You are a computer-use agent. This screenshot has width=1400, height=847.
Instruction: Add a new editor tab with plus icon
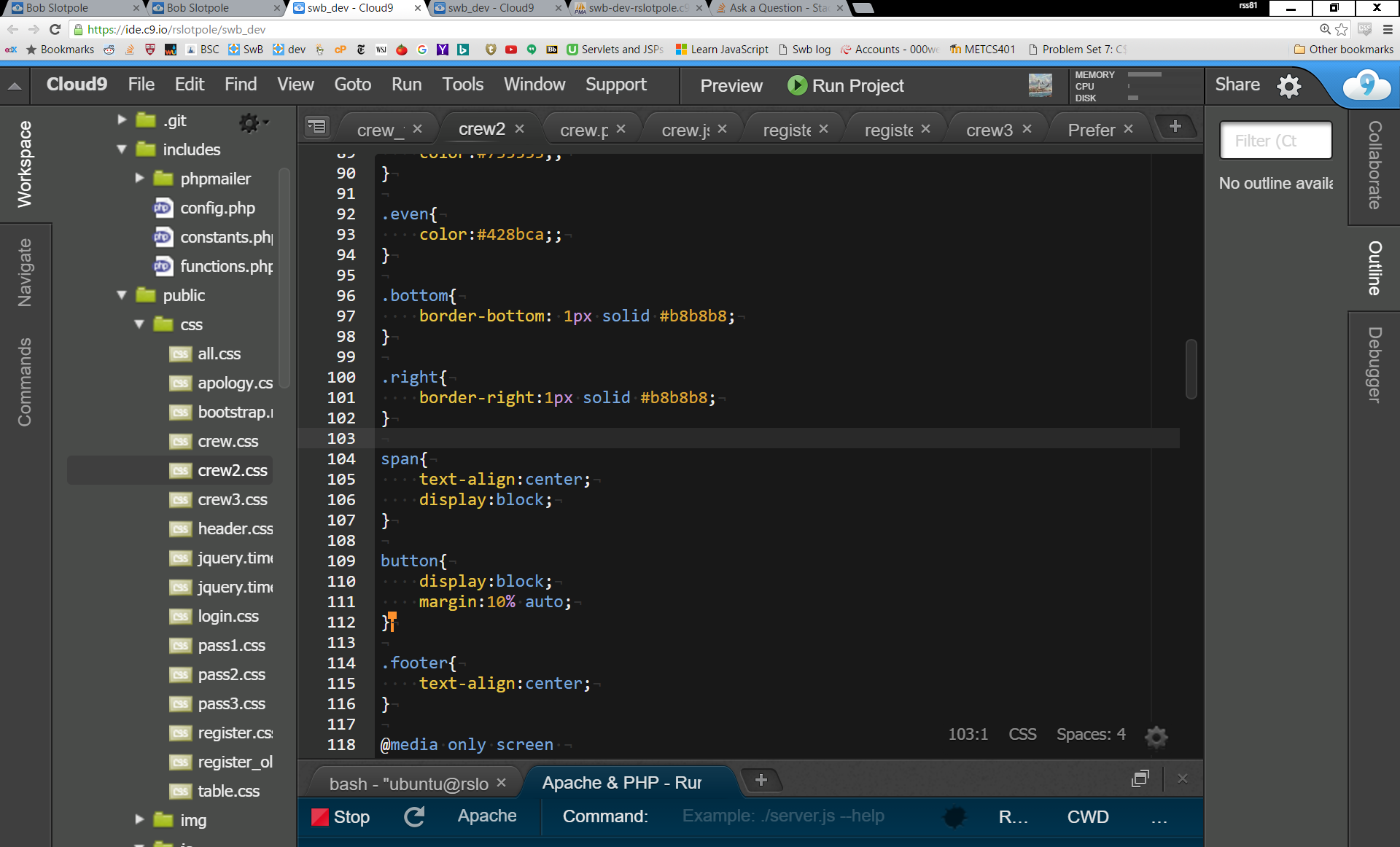(1175, 127)
